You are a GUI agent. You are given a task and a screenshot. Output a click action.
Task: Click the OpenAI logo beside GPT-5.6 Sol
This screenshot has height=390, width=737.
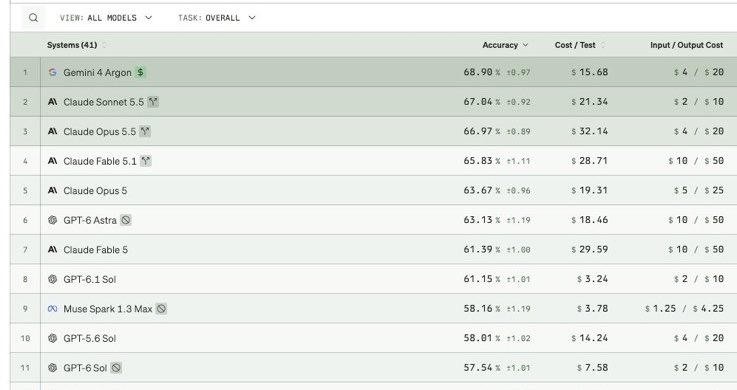coord(53,338)
